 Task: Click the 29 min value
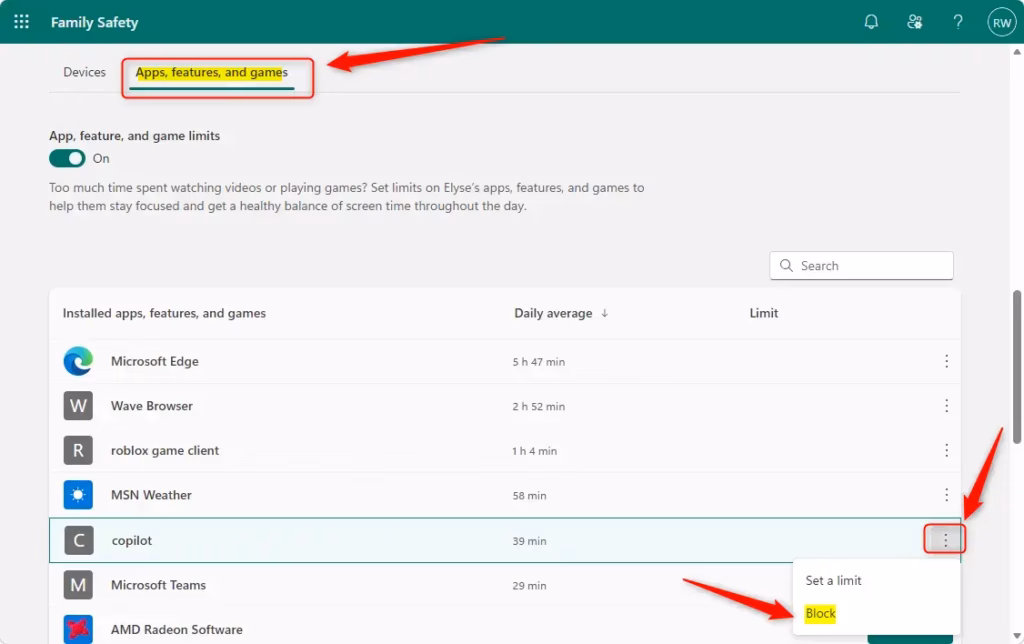529,586
